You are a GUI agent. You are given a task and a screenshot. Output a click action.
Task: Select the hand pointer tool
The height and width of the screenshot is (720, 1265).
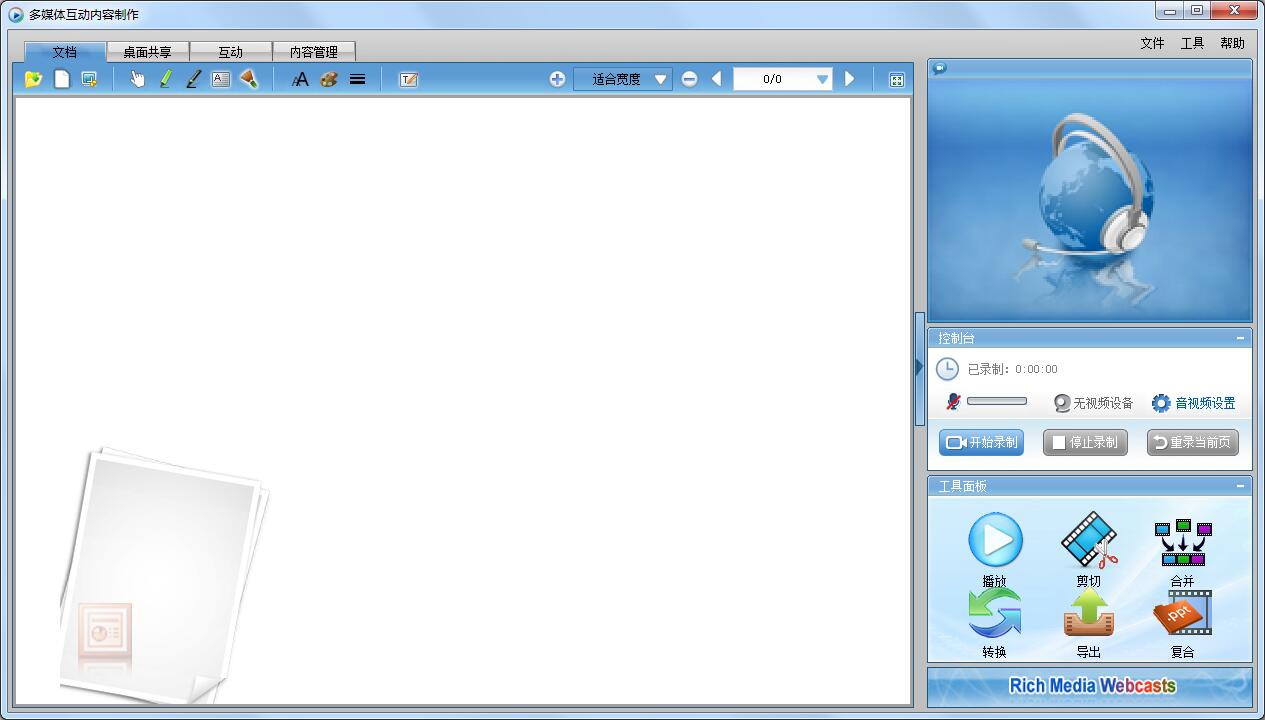tap(137, 79)
